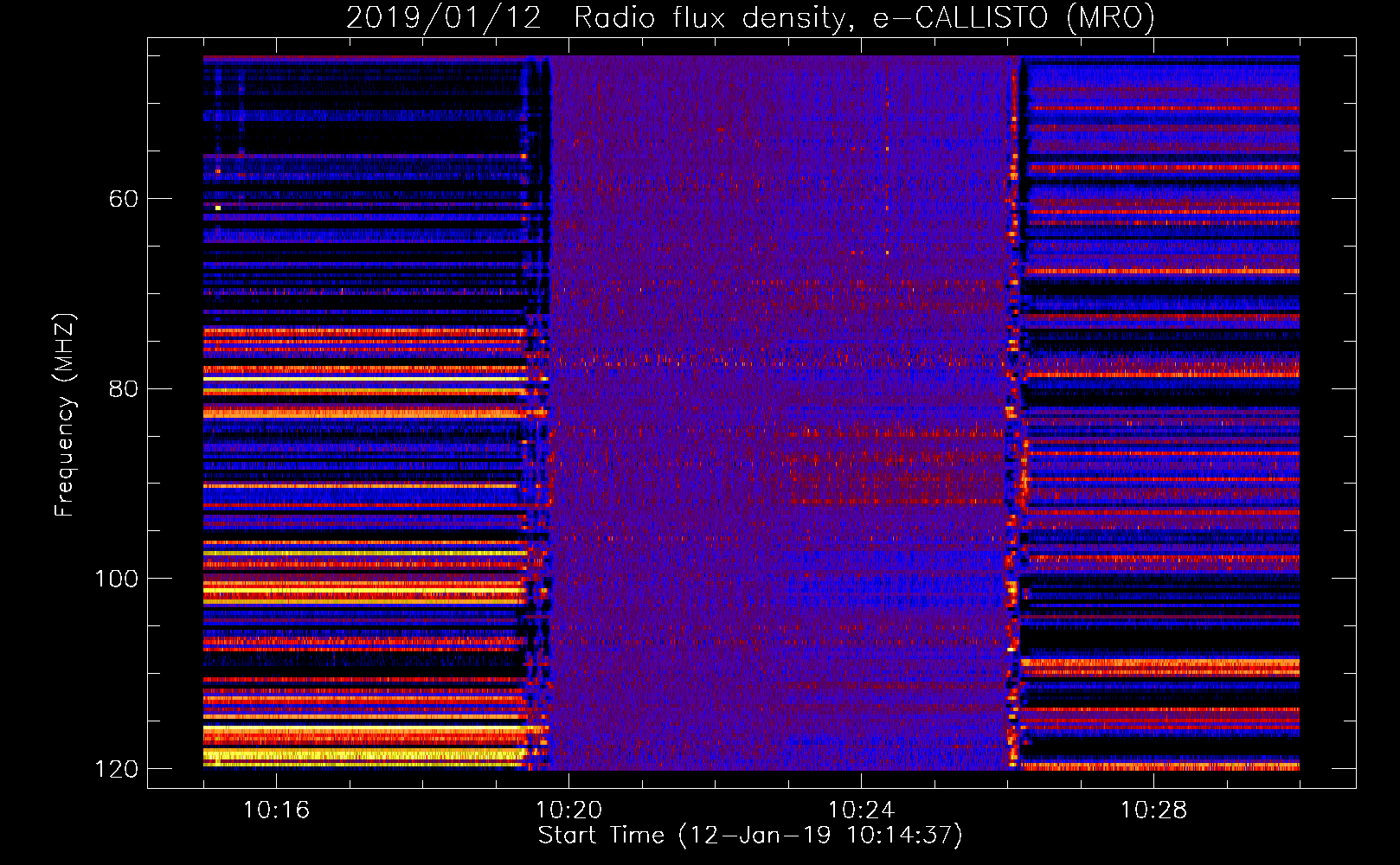Click the 'Frequency (MHZ)' y-axis label
Image resolution: width=1400 pixels, height=865 pixels.
pyautogui.click(x=65, y=415)
